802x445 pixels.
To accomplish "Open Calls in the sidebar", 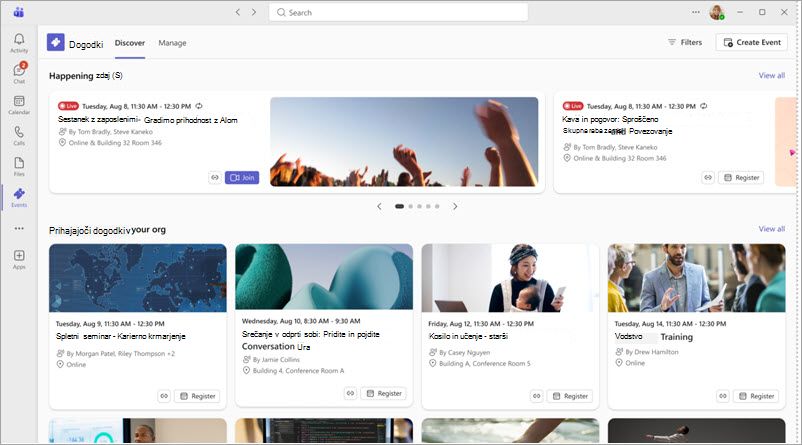I will (x=19, y=136).
